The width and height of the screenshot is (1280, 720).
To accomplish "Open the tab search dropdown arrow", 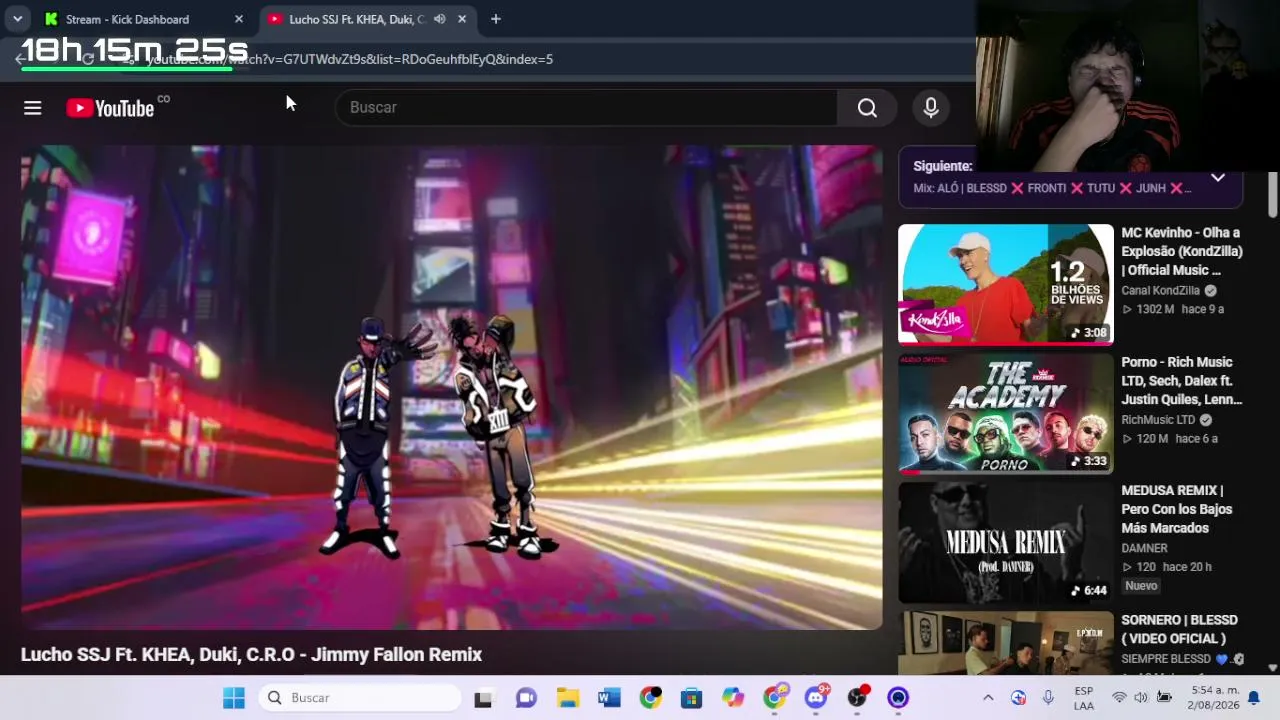I will (x=17, y=19).
